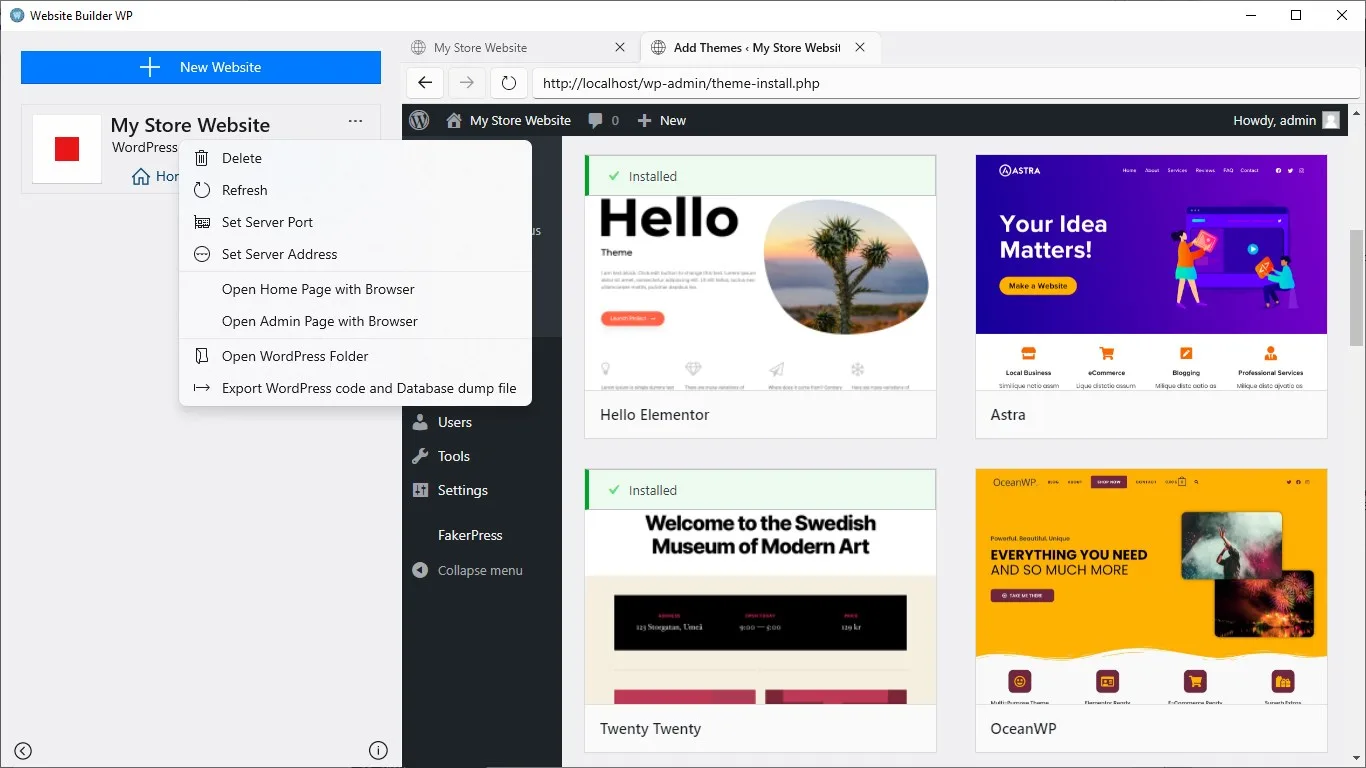The width and height of the screenshot is (1366, 768).
Task: Click the Website Builder WP app icon
Action: pyautogui.click(x=16, y=15)
